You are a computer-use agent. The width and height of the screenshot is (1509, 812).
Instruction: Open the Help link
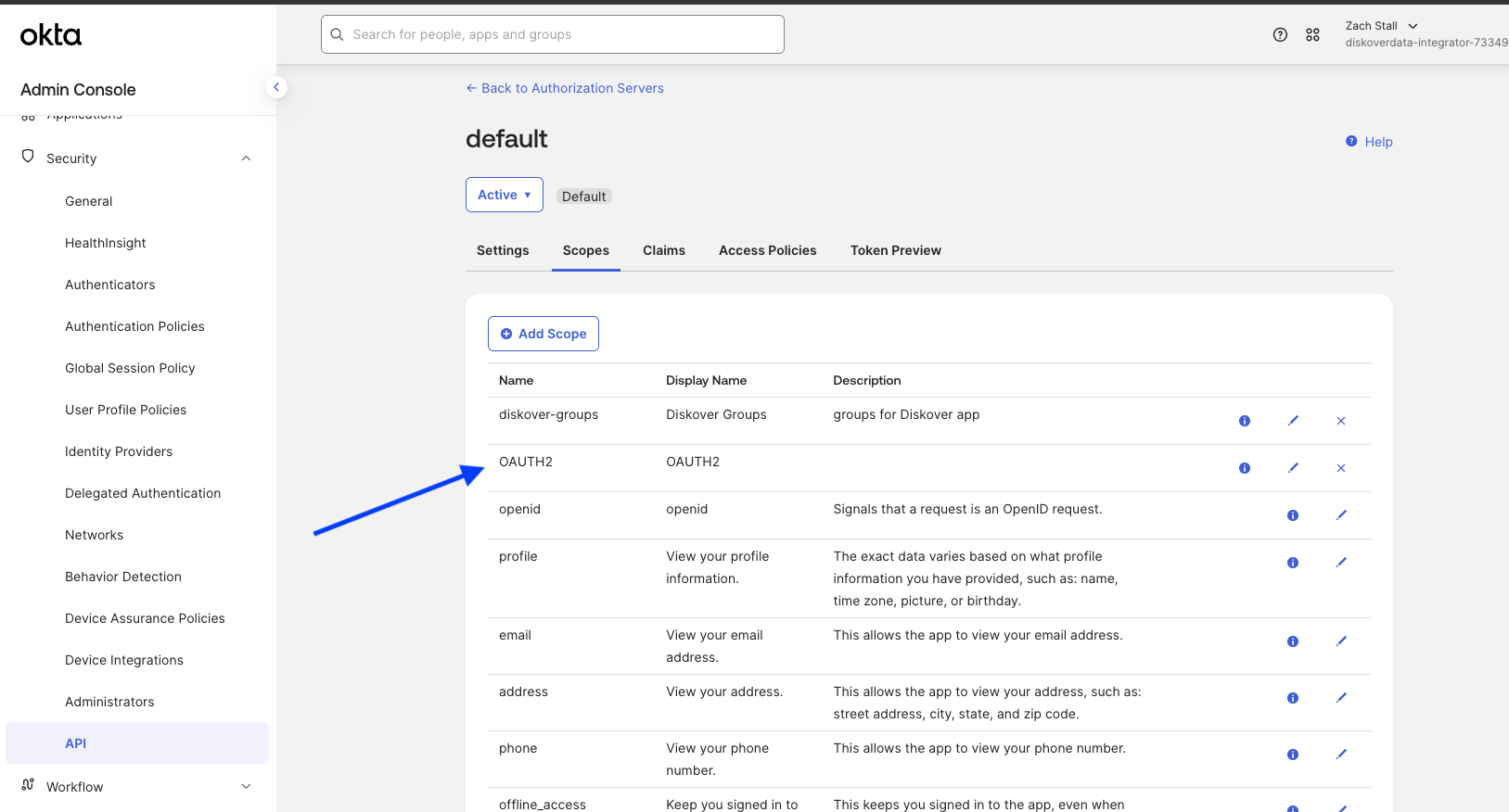pyautogui.click(x=1378, y=142)
